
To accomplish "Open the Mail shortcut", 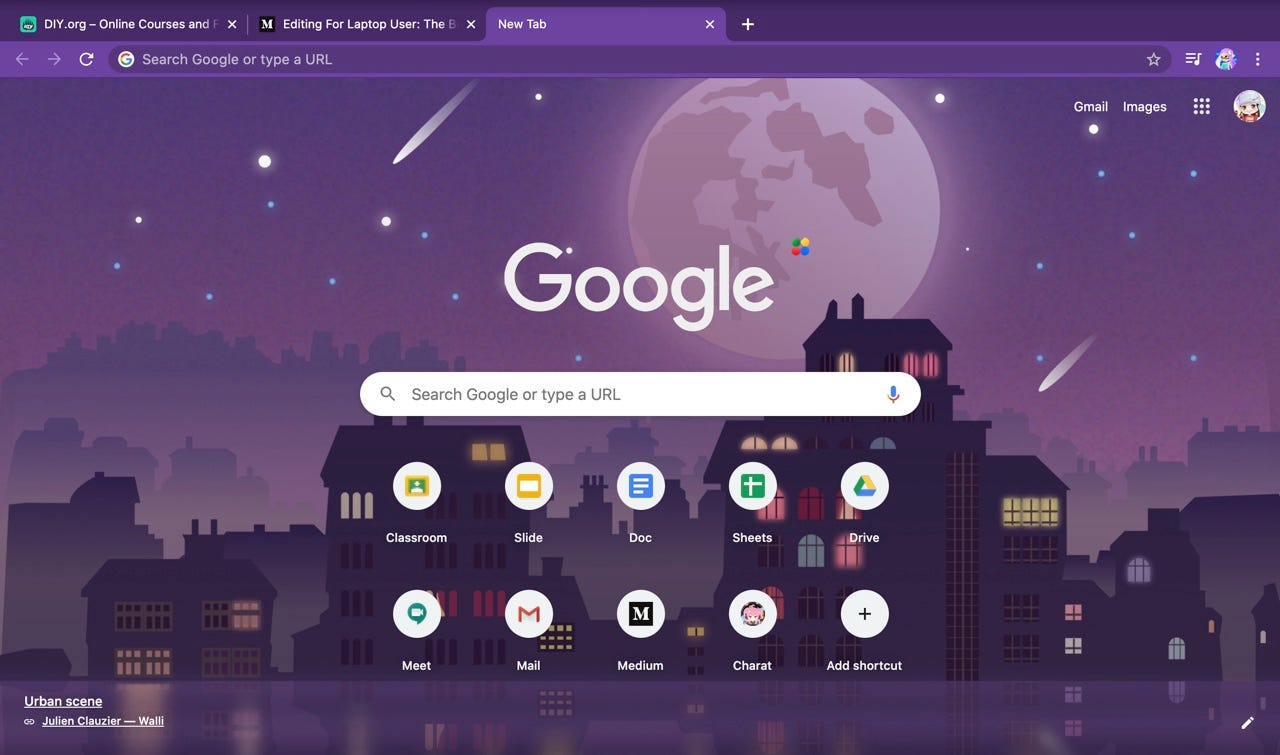I will pos(529,614).
